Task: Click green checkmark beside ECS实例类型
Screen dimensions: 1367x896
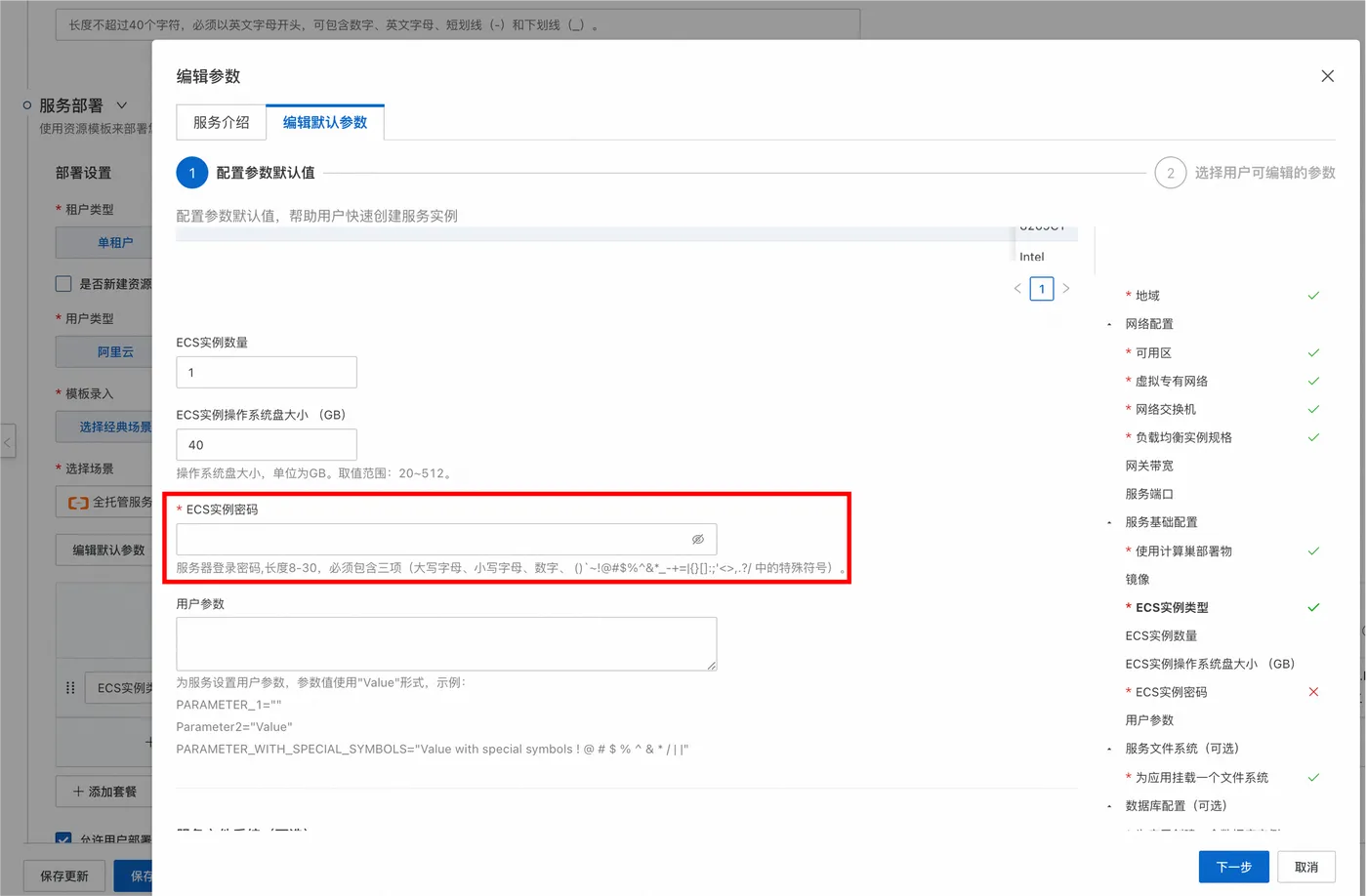Action: coord(1313,607)
